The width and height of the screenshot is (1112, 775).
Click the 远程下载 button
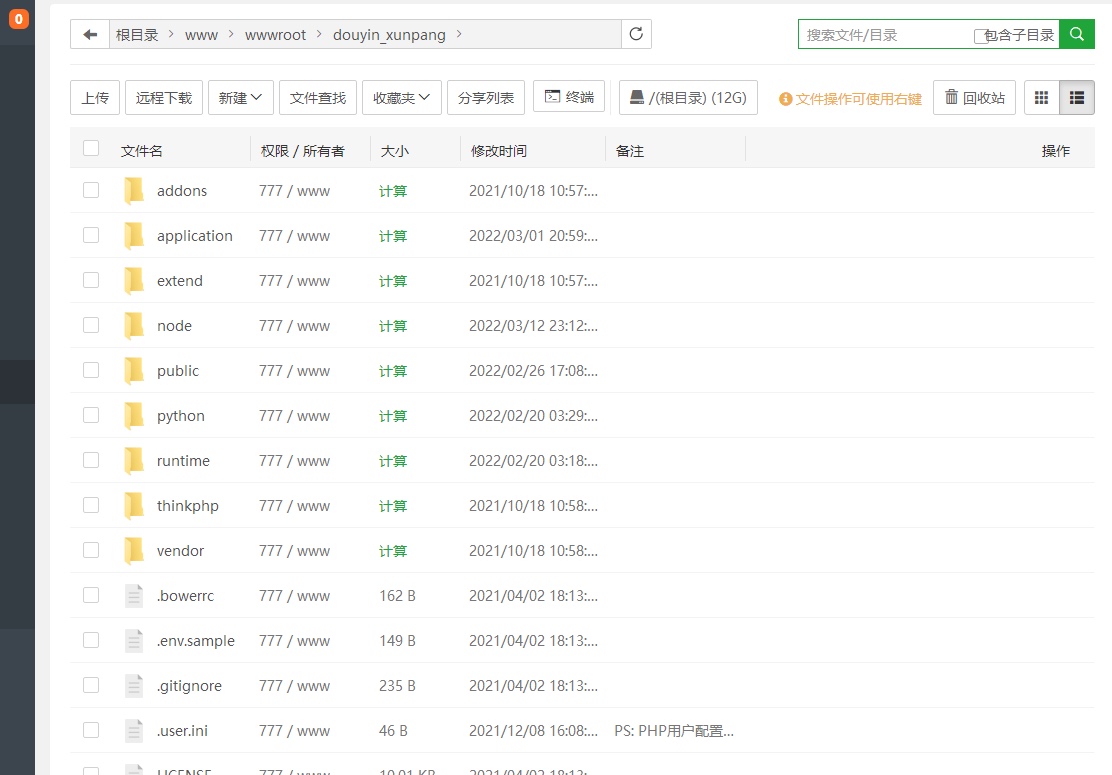click(164, 98)
